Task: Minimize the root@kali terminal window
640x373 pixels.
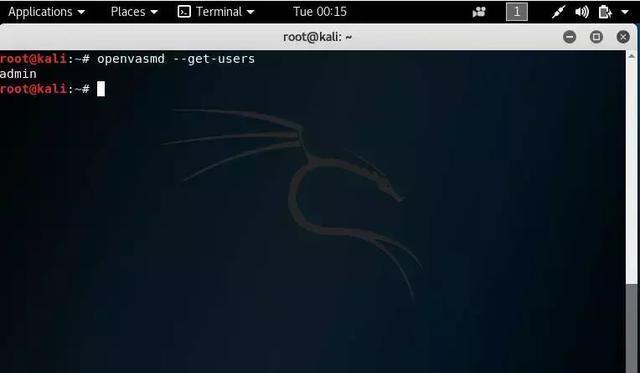Action: pyautogui.click(x=569, y=37)
